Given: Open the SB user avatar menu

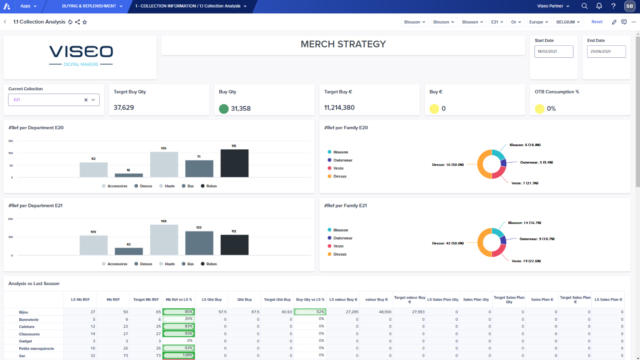Looking at the screenshot, I should (629, 6).
